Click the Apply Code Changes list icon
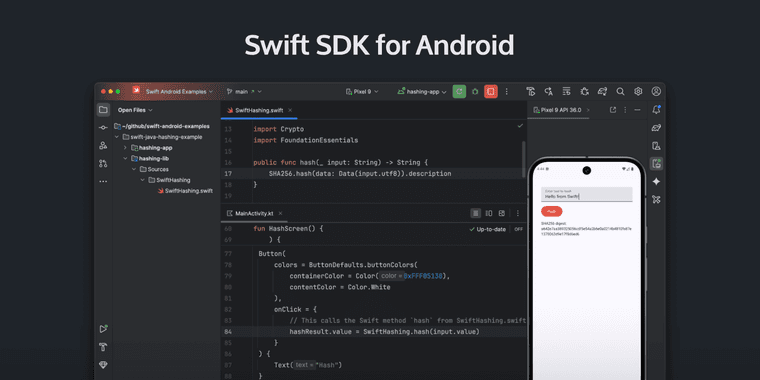The width and height of the screenshot is (760, 380). coord(566,91)
